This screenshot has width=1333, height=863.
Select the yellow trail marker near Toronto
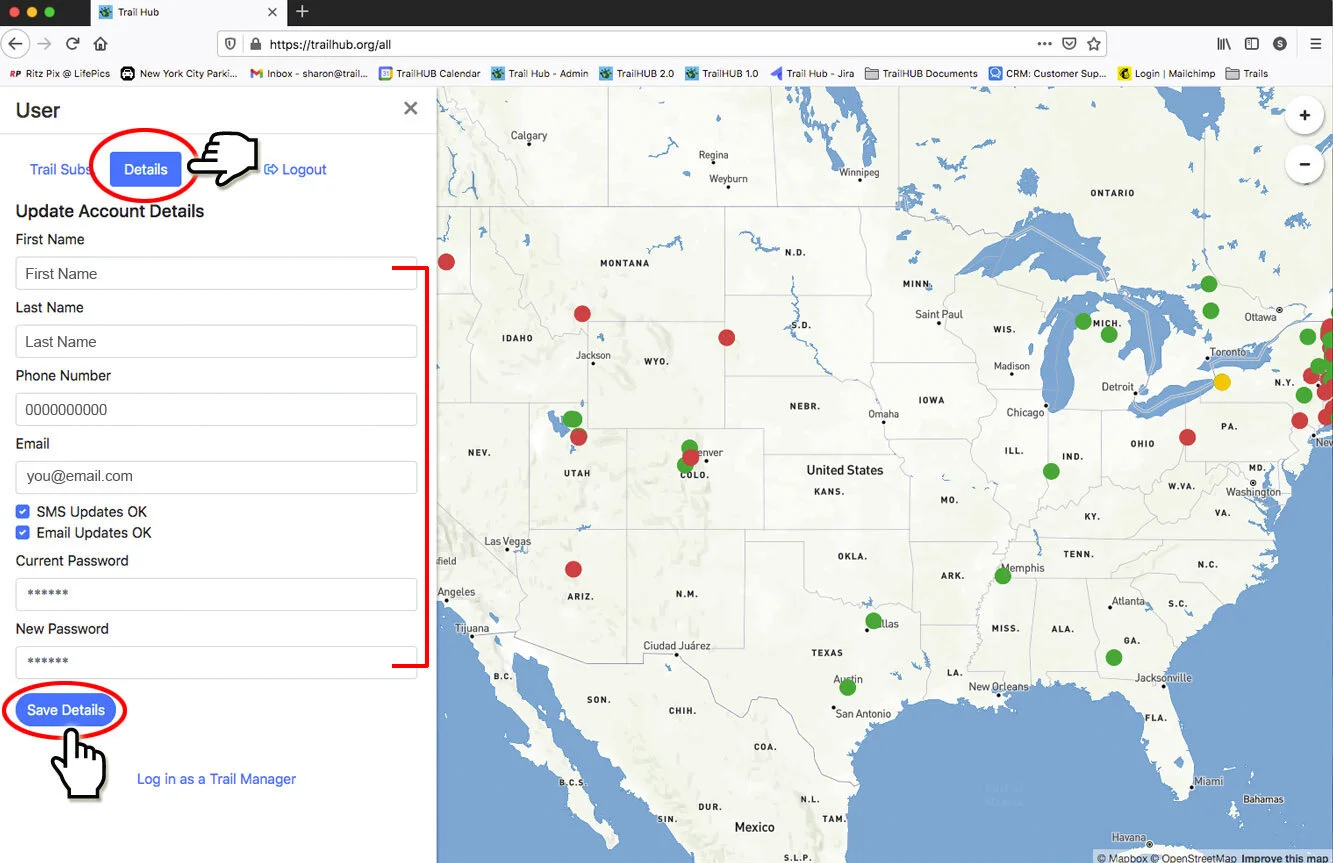1222,382
